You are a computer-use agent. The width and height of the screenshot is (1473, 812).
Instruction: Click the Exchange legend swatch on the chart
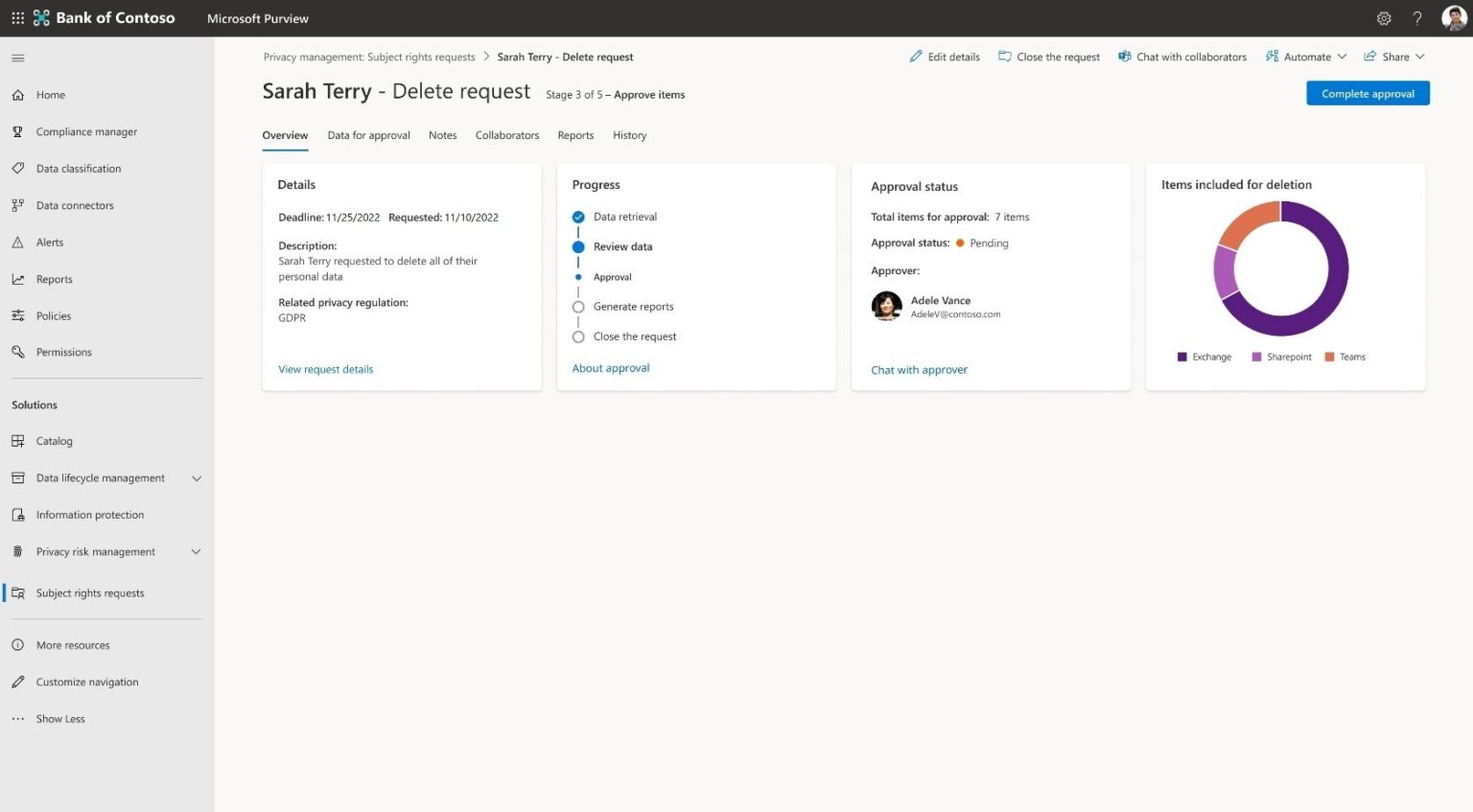1181,357
